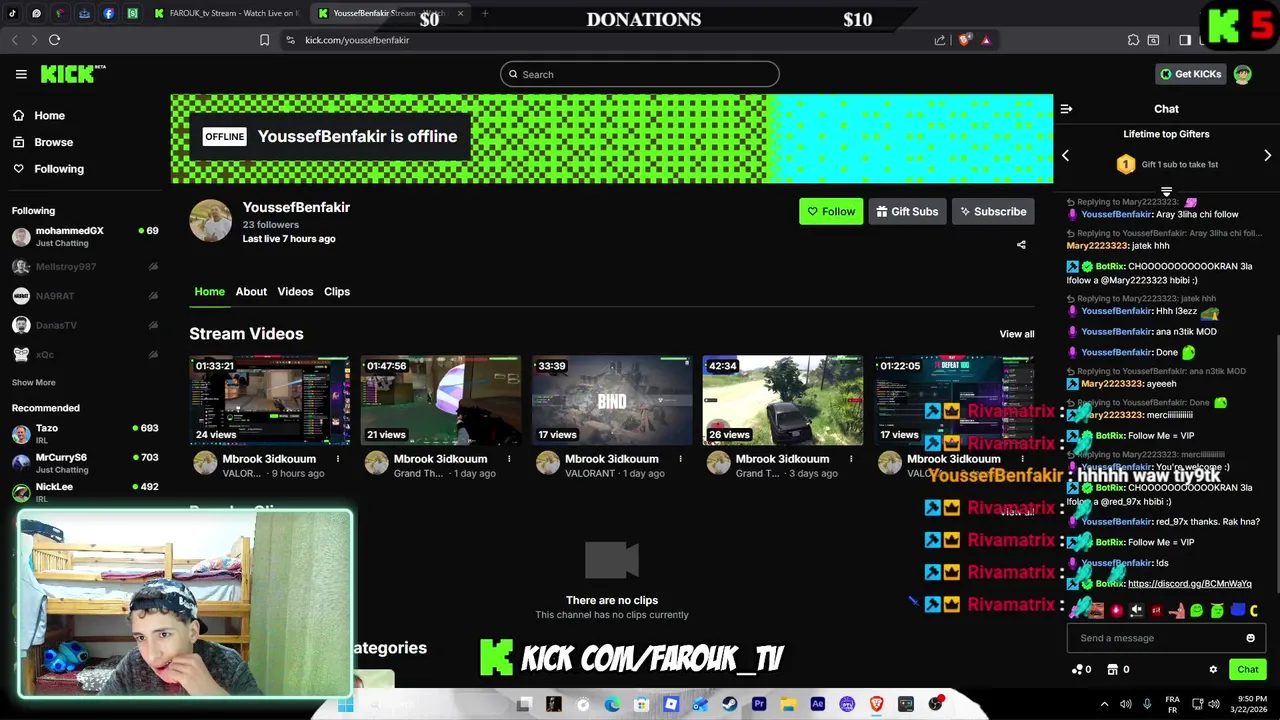Image resolution: width=1280 pixels, height=720 pixels.
Task: Expand Show more followed channels
Action: pyautogui.click(x=34, y=382)
